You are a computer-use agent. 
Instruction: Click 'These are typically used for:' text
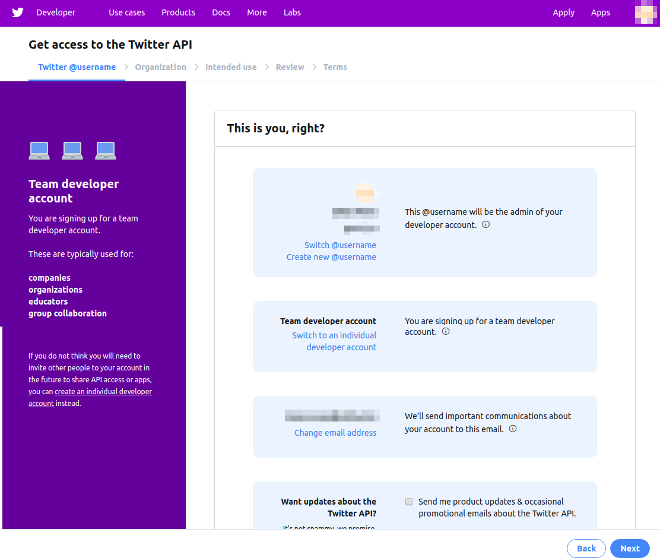click(81, 254)
